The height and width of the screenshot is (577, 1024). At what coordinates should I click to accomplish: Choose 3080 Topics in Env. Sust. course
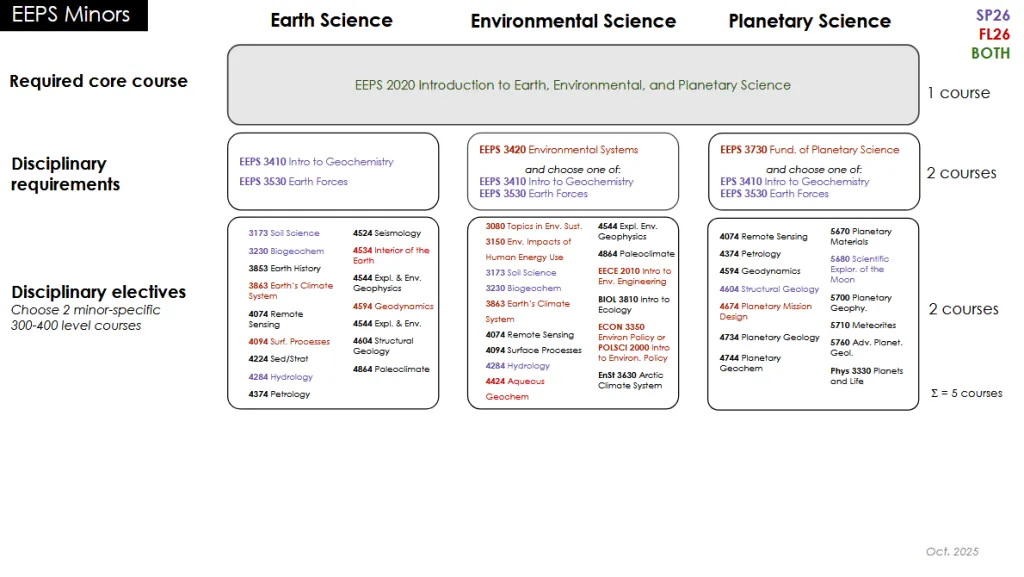click(x=533, y=227)
